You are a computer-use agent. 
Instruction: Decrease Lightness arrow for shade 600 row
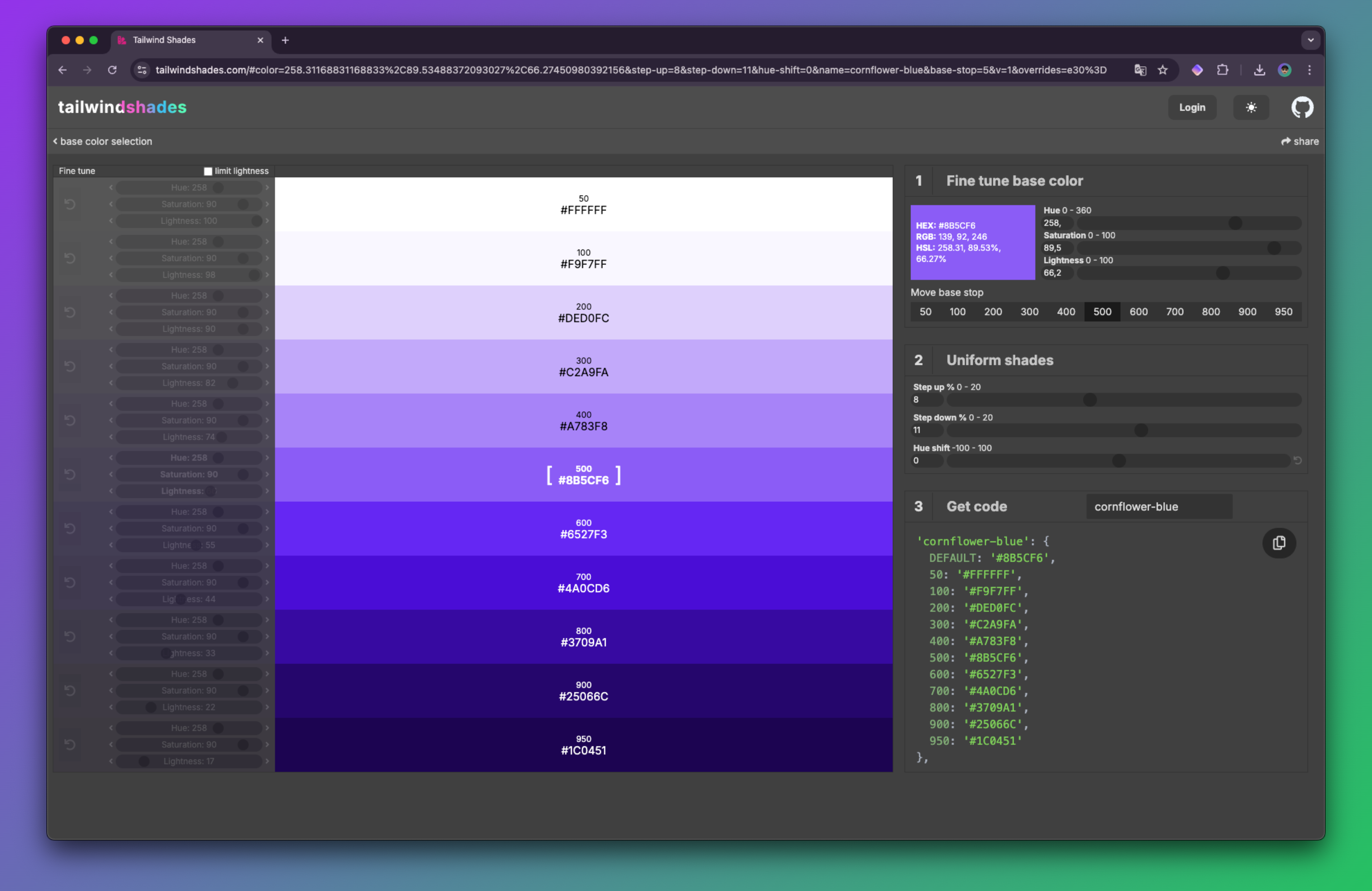(x=111, y=545)
